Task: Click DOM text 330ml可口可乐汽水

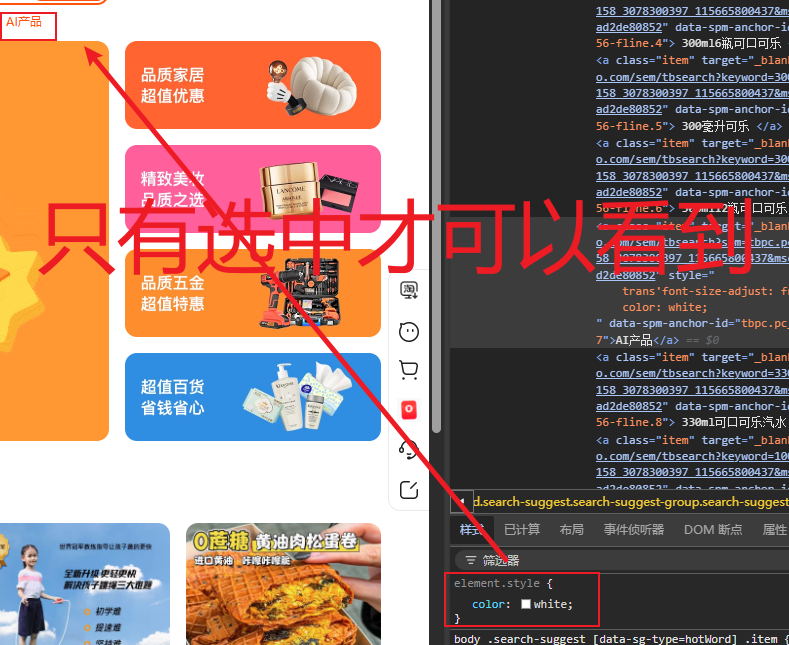Action: (734, 422)
